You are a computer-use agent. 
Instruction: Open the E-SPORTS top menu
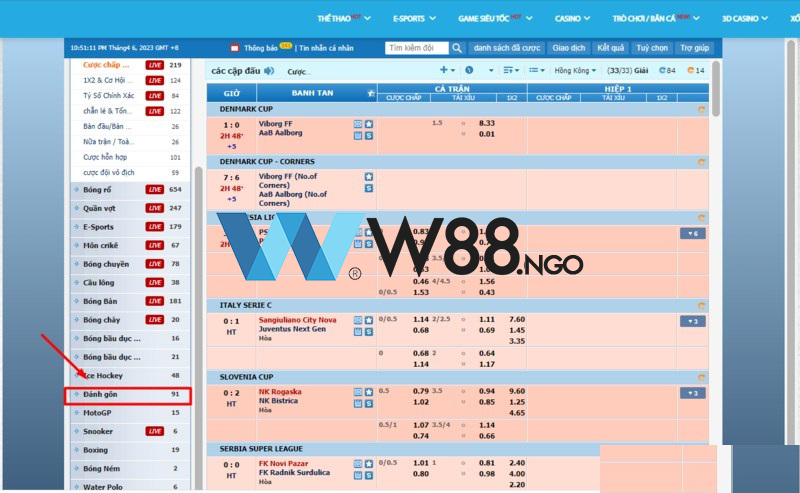pyautogui.click(x=414, y=18)
